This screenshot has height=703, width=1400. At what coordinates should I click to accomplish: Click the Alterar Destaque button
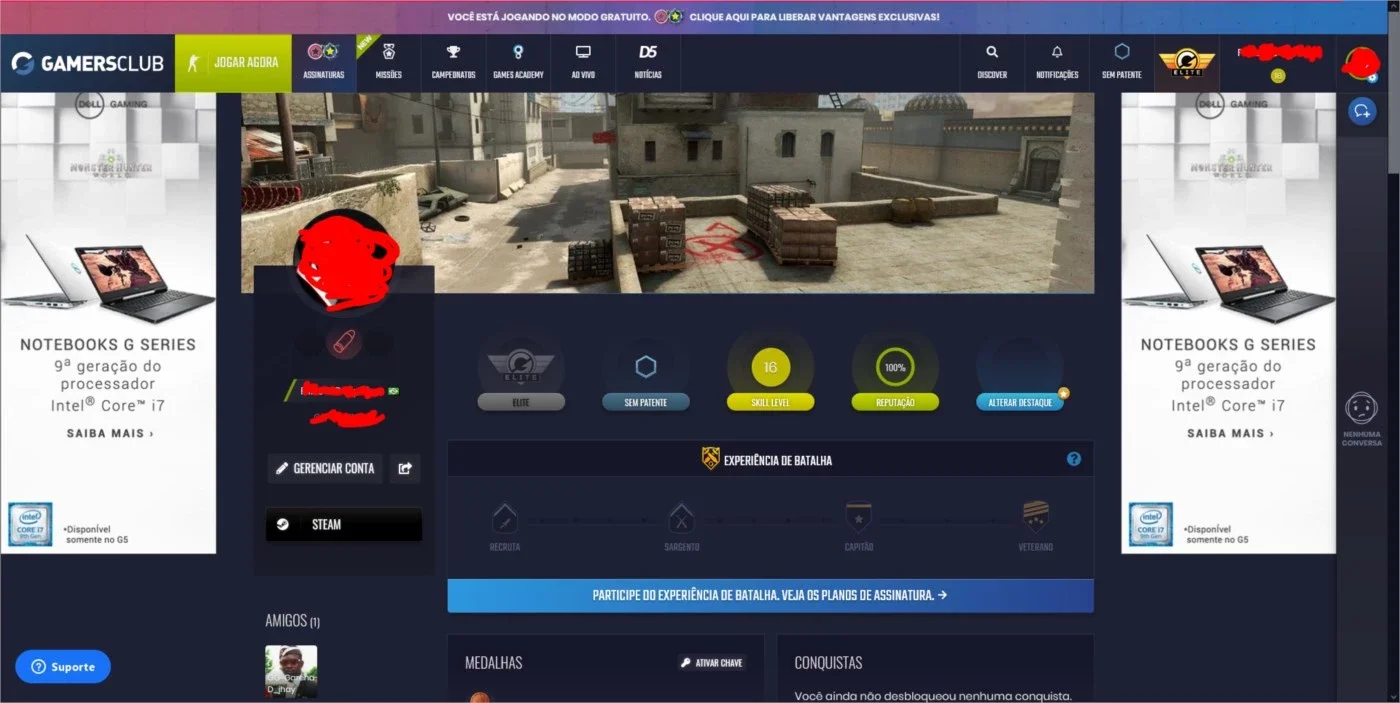click(1020, 402)
